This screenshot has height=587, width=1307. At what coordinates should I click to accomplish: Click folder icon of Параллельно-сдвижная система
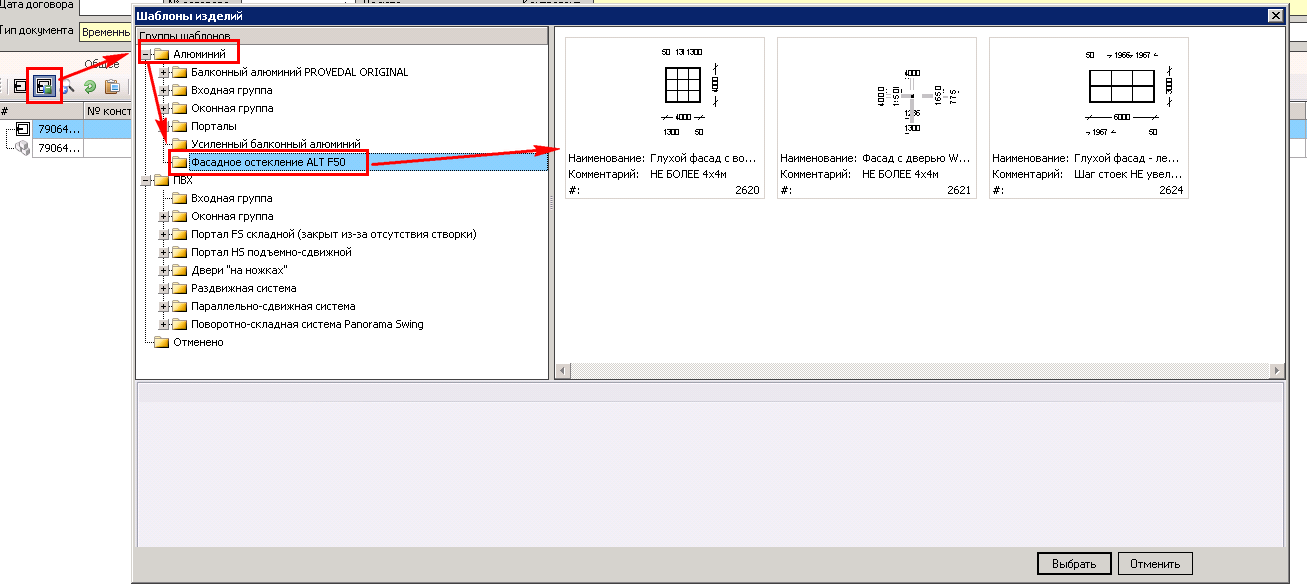coord(179,306)
